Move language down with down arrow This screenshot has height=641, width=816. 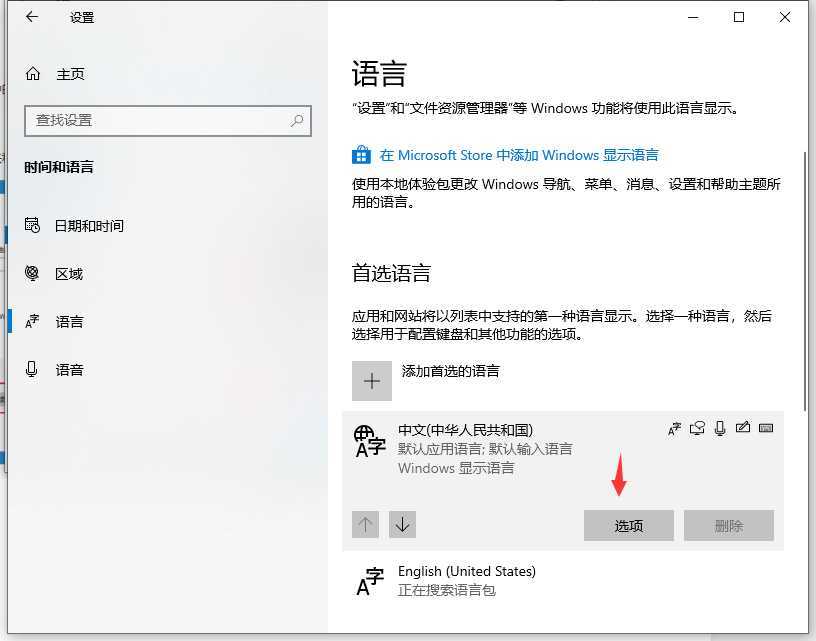[402, 524]
